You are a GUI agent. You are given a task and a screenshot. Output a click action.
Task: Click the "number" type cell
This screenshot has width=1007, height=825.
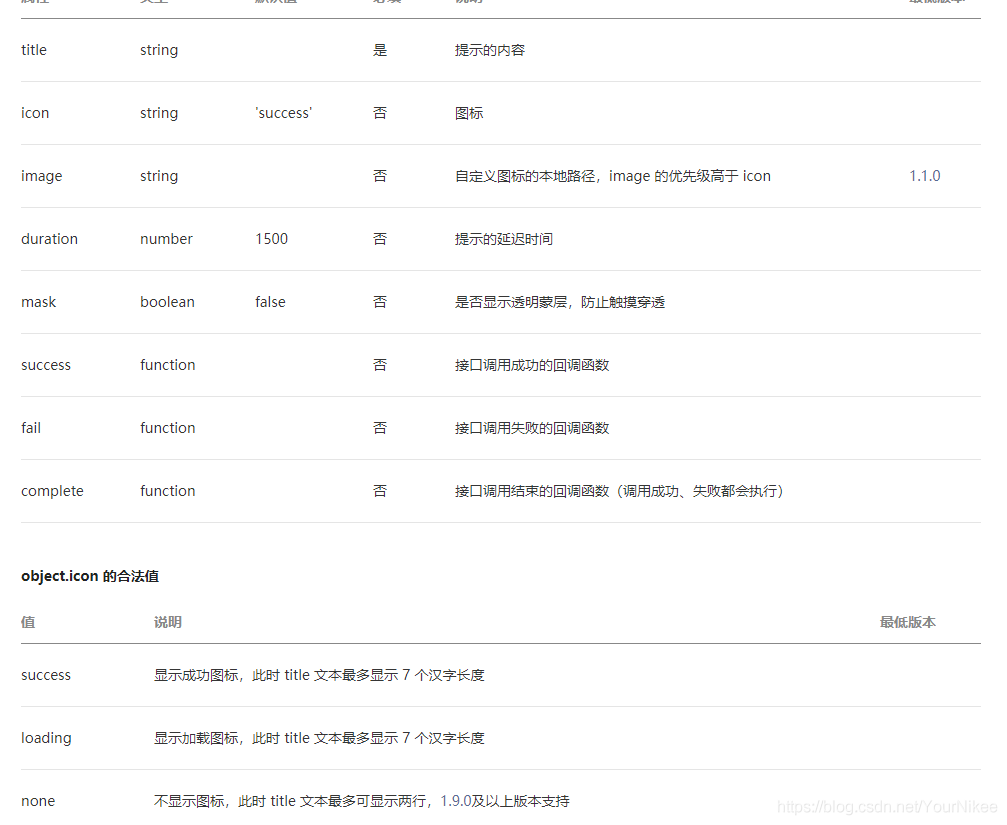click(166, 239)
